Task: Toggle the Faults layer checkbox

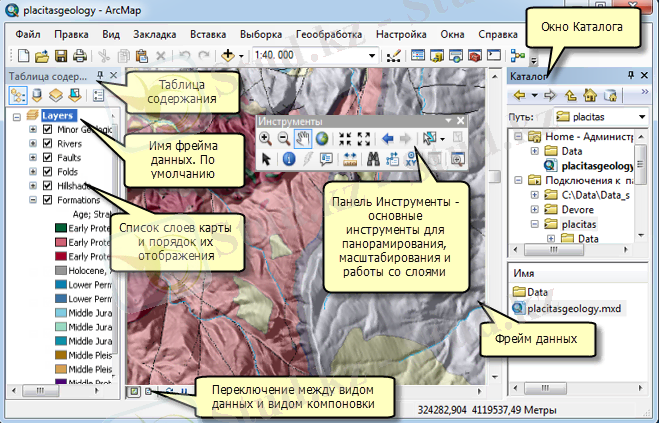Action: click(47, 157)
